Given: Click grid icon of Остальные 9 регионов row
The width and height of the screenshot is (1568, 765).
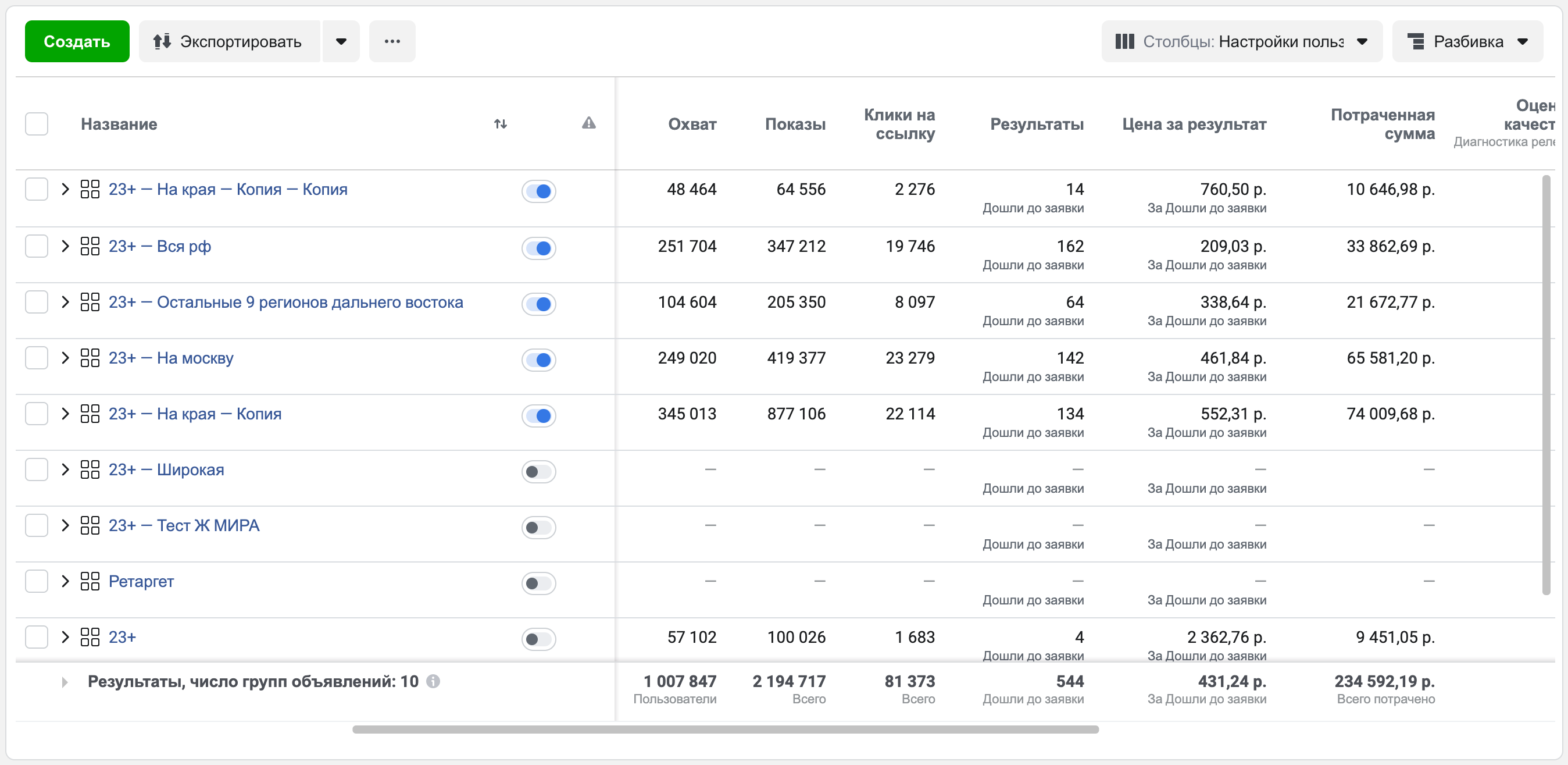Looking at the screenshot, I should tap(90, 301).
